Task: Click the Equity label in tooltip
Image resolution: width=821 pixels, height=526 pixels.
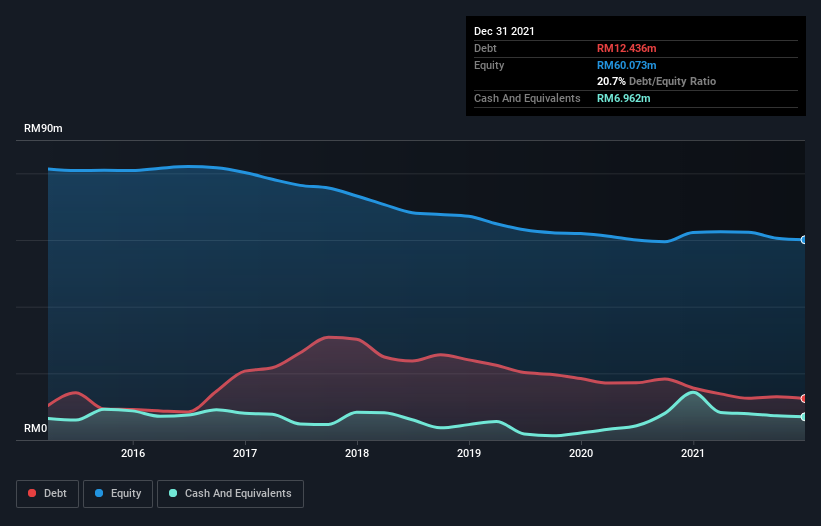Action: click(489, 65)
